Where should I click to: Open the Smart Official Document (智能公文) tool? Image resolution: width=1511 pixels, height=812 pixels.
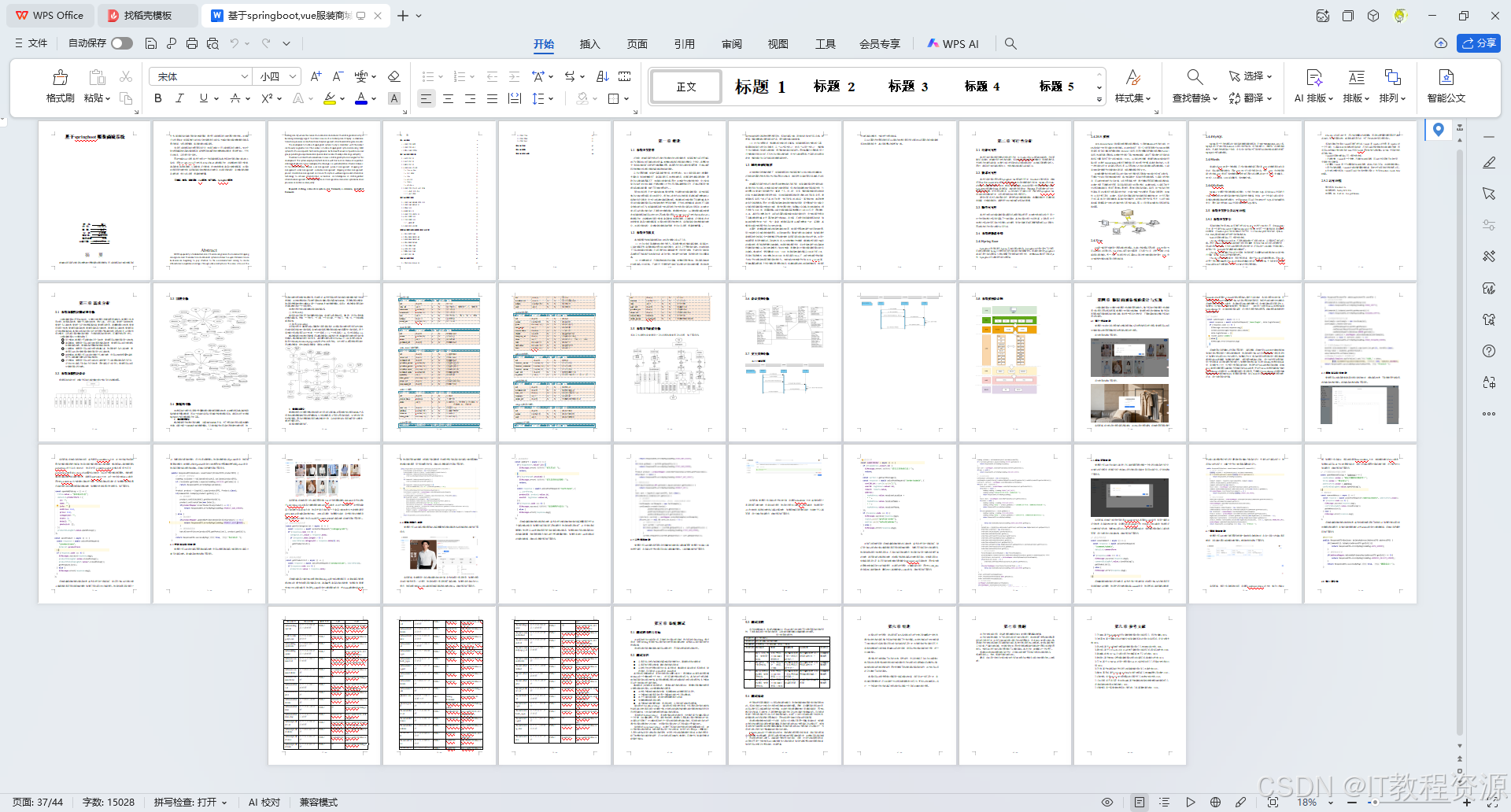(x=1446, y=86)
